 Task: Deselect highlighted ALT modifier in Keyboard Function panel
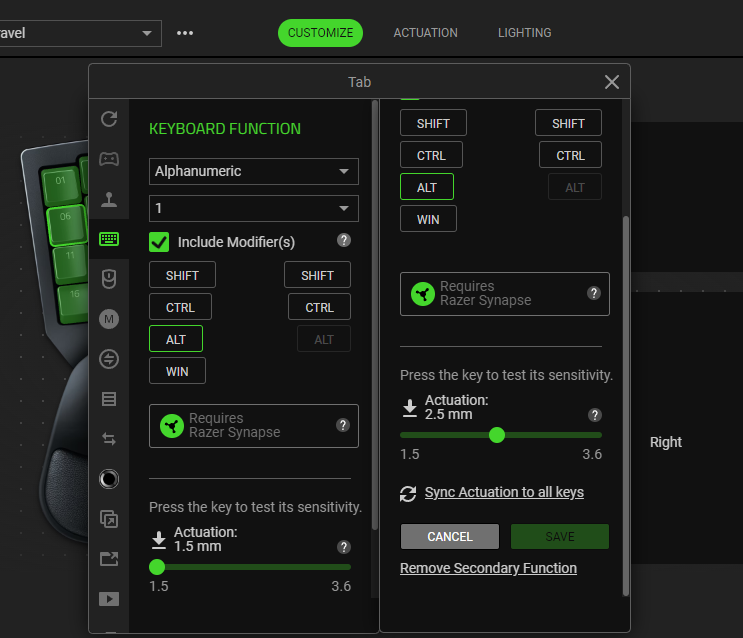pyautogui.click(x=176, y=339)
